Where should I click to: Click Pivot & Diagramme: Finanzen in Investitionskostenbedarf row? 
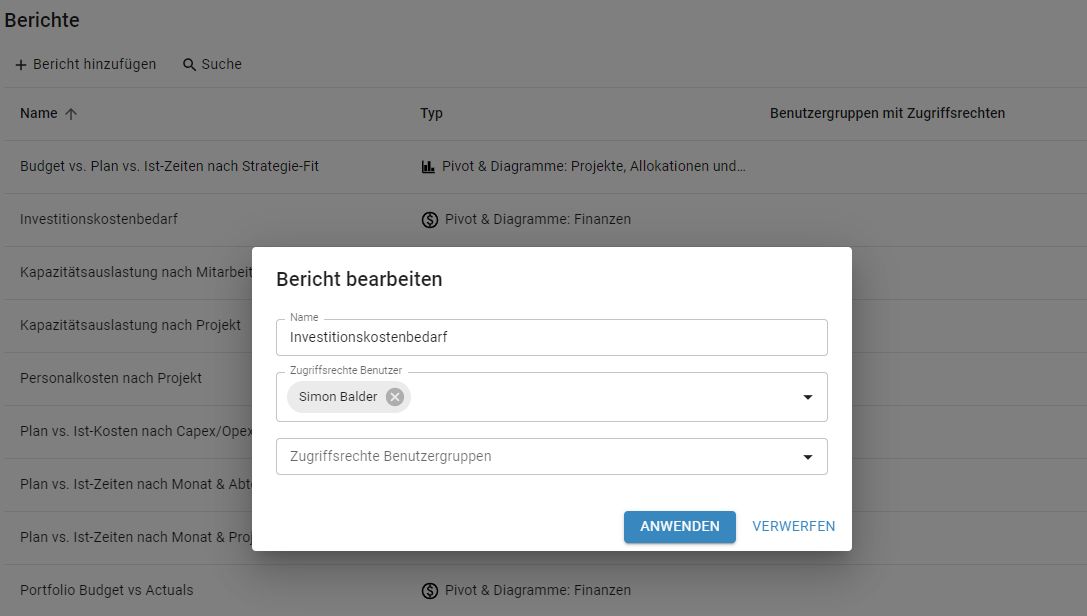tap(538, 220)
